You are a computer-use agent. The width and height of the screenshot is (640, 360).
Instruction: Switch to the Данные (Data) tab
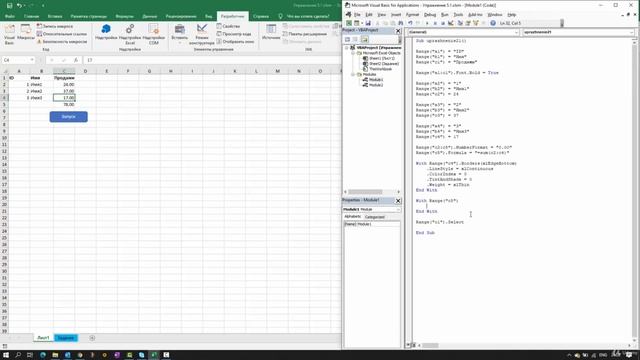[x=150, y=16]
